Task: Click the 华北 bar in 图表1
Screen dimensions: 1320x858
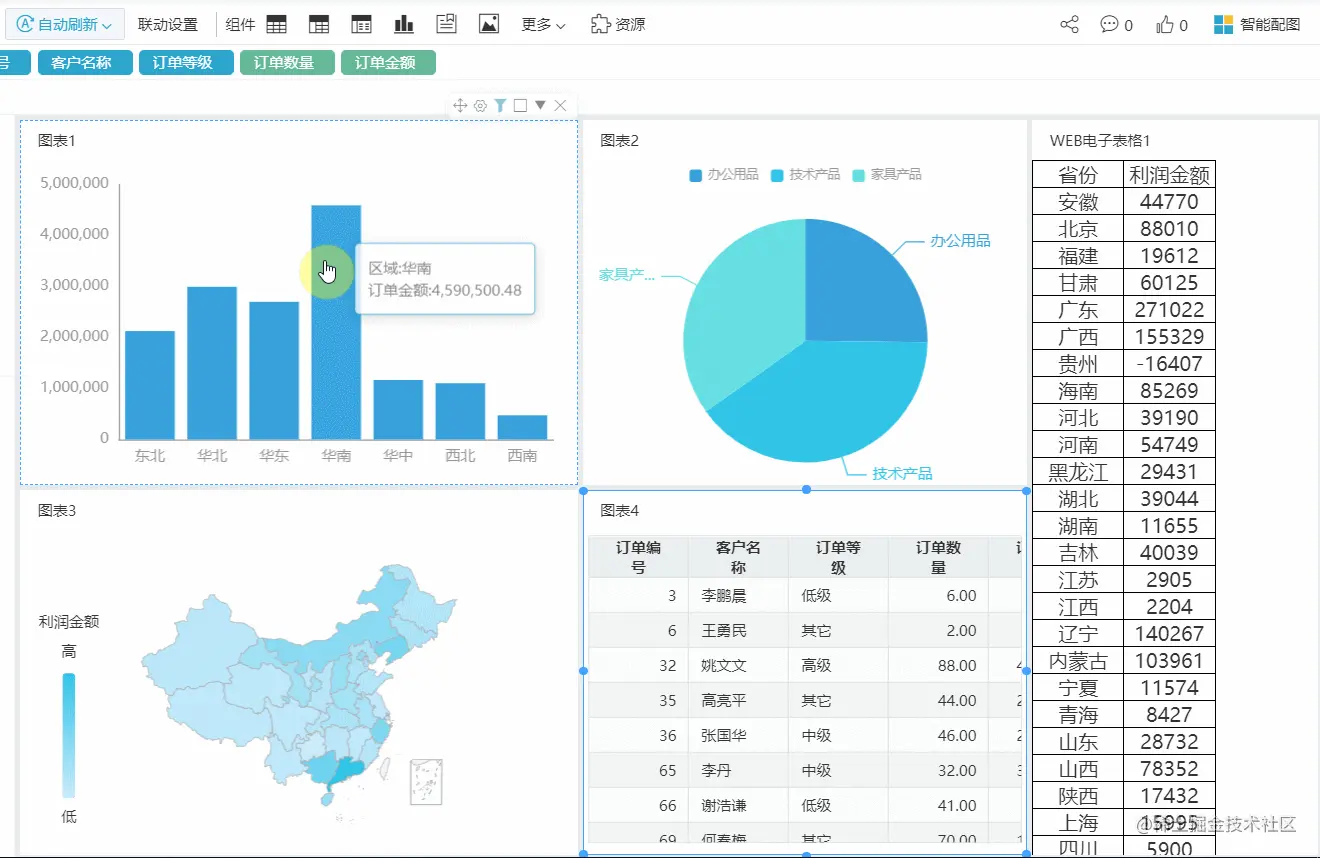Action: click(212, 363)
